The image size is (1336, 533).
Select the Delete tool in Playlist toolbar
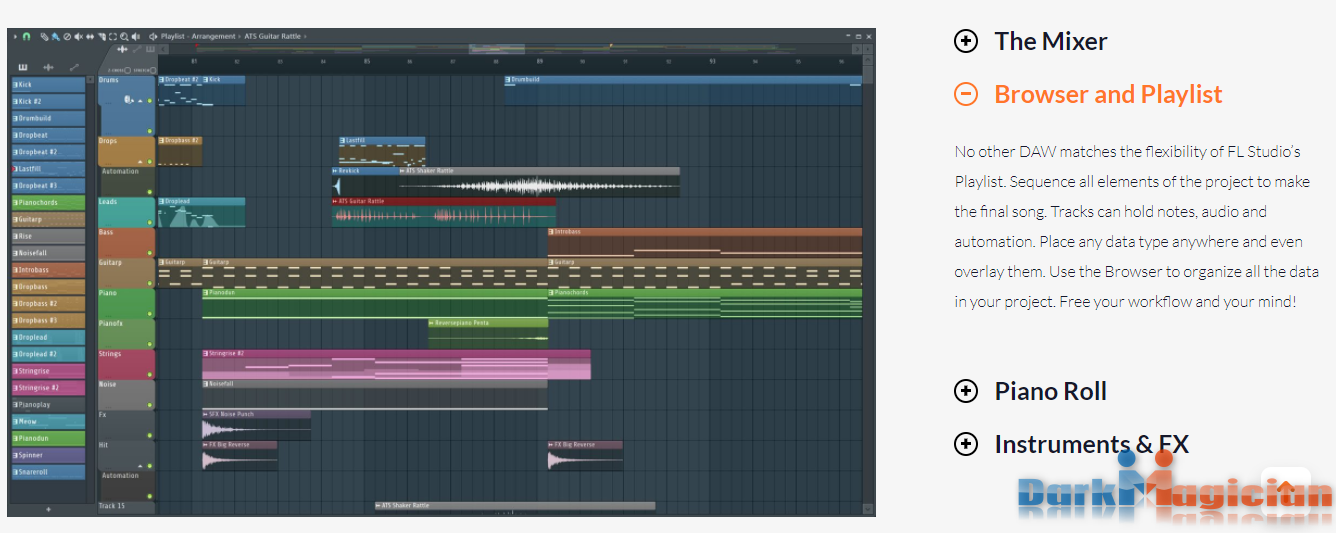pyautogui.click(x=67, y=36)
